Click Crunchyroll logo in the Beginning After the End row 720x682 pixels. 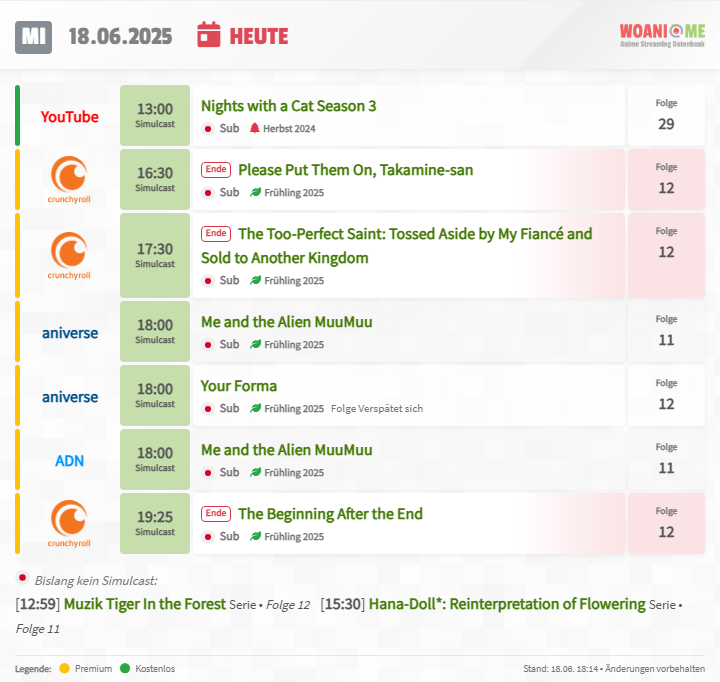(69, 524)
